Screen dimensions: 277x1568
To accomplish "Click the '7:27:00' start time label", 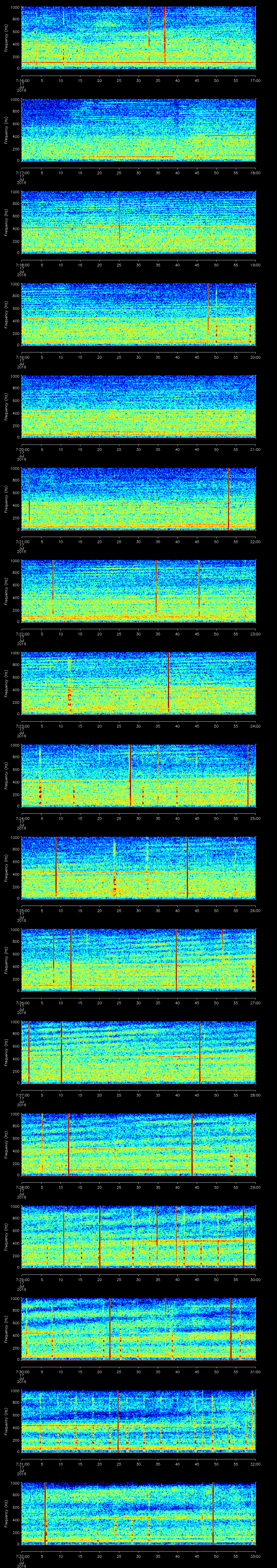I will pyautogui.click(x=22, y=1095).
